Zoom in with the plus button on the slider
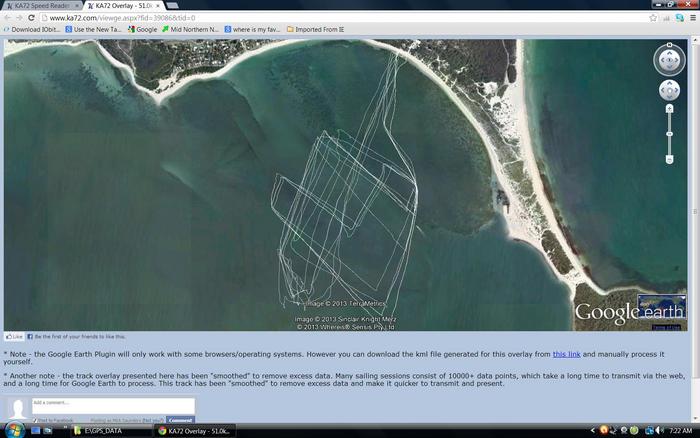This screenshot has height=438, width=700. point(669,108)
